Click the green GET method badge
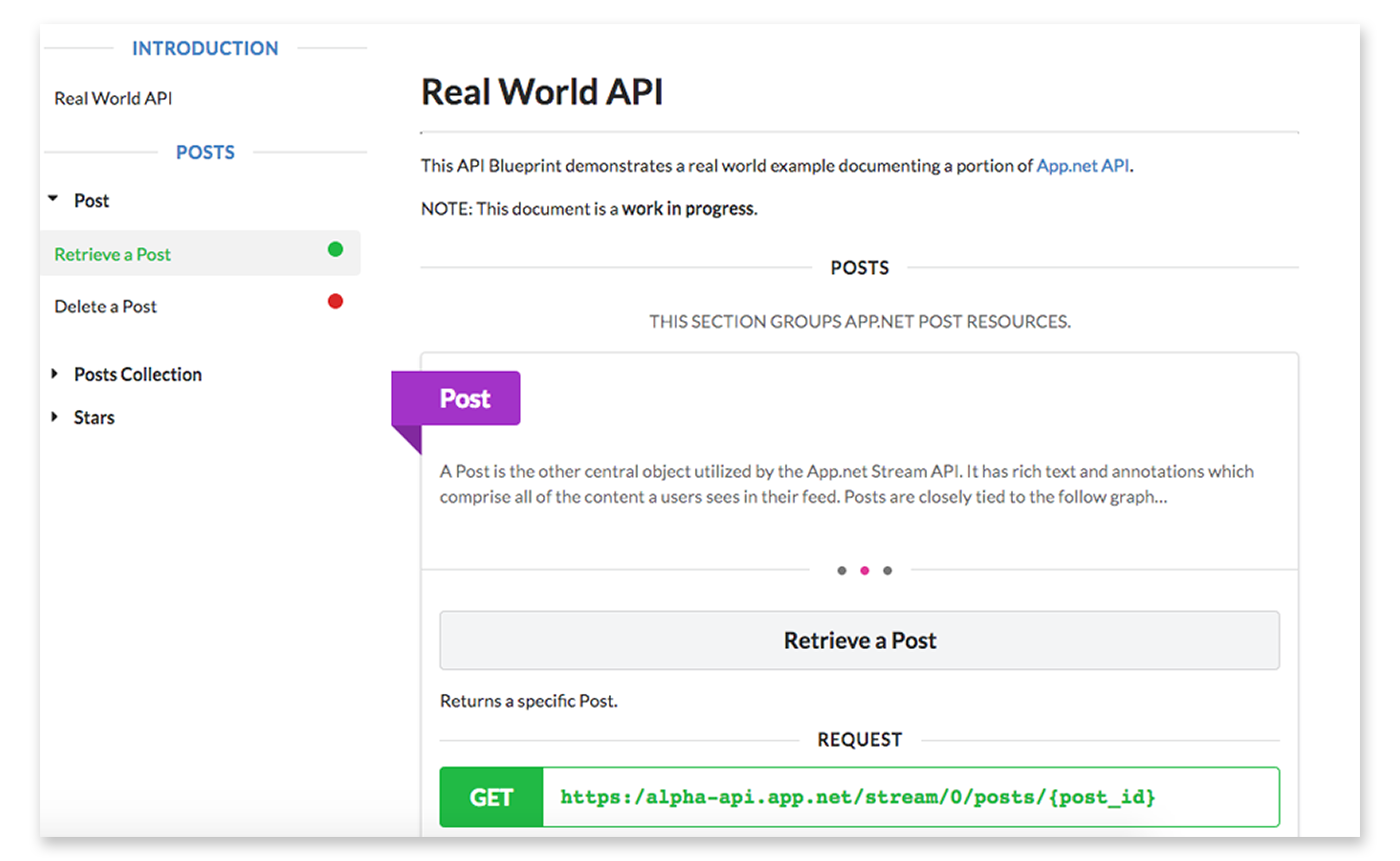This screenshot has height=861, width=1400. (491, 797)
